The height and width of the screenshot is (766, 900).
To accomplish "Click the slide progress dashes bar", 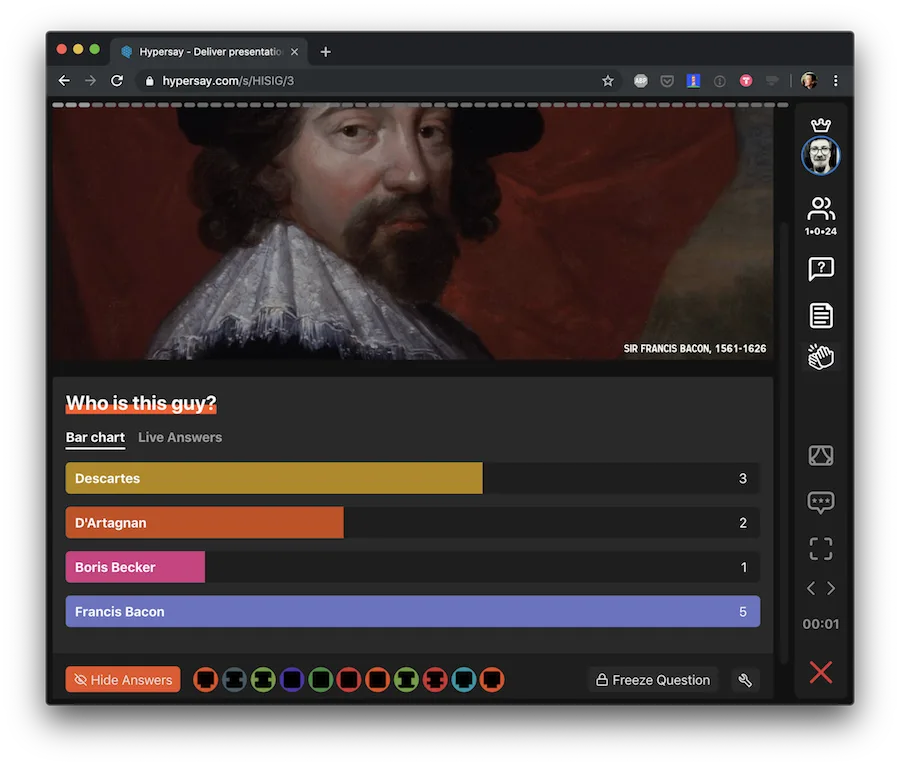I will pos(420,105).
